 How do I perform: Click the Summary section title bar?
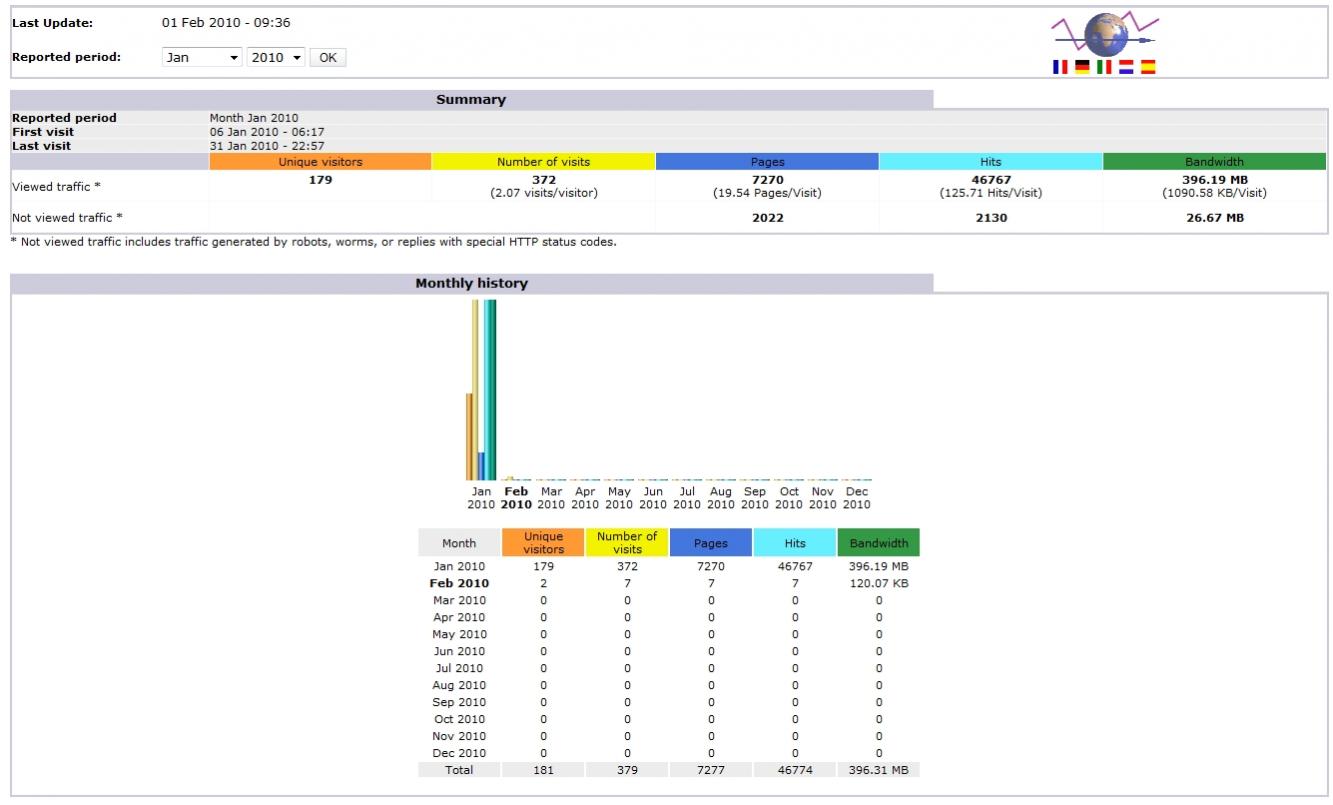coord(471,100)
